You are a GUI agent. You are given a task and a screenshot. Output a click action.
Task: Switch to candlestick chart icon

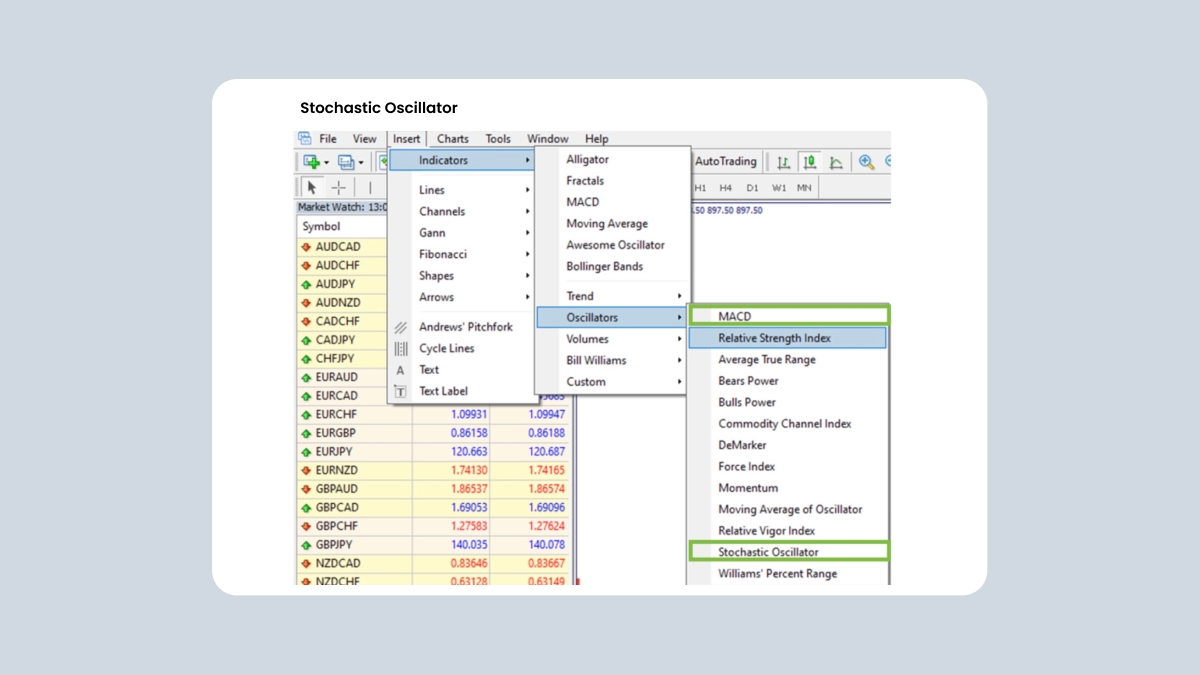click(810, 162)
